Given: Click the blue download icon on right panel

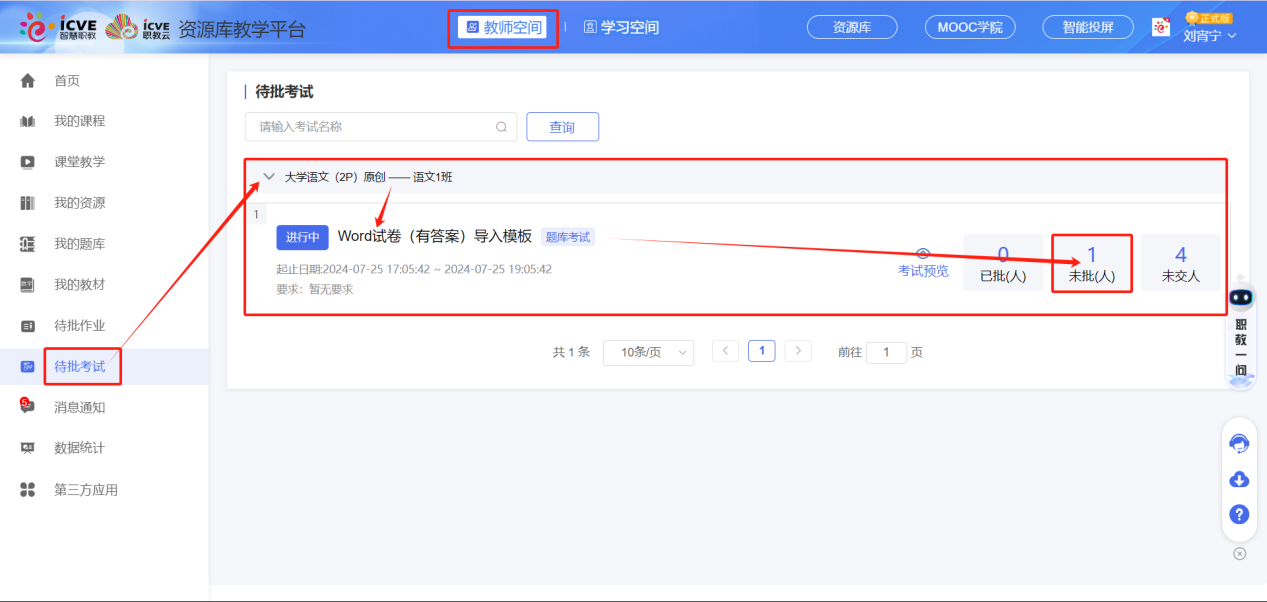Looking at the screenshot, I should tap(1239, 479).
